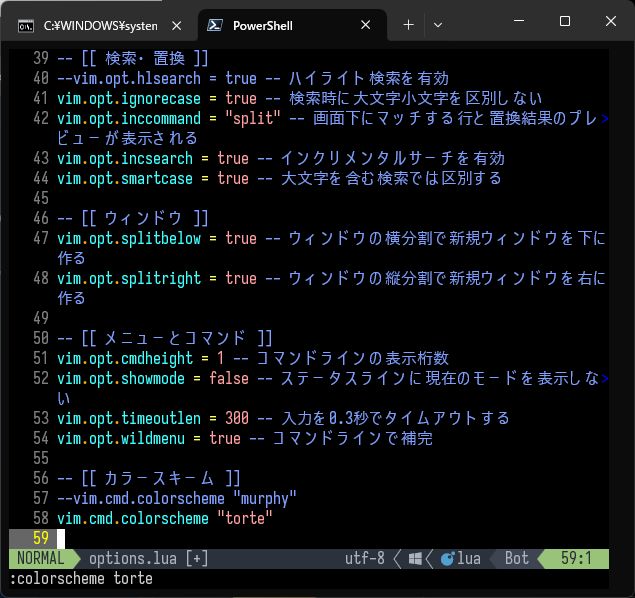This screenshot has width=635, height=598.
Task: Open the new tab profile dropdown
Action: (437, 24)
